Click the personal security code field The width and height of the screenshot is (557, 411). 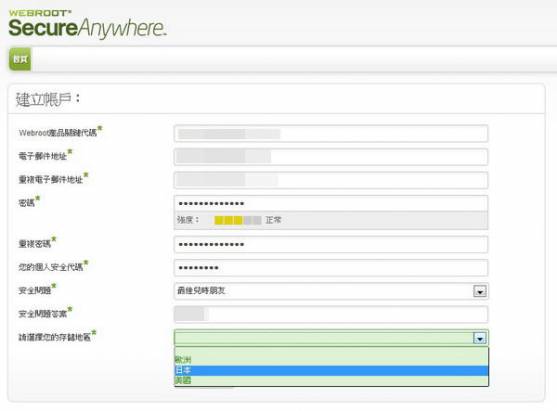pos(331,268)
